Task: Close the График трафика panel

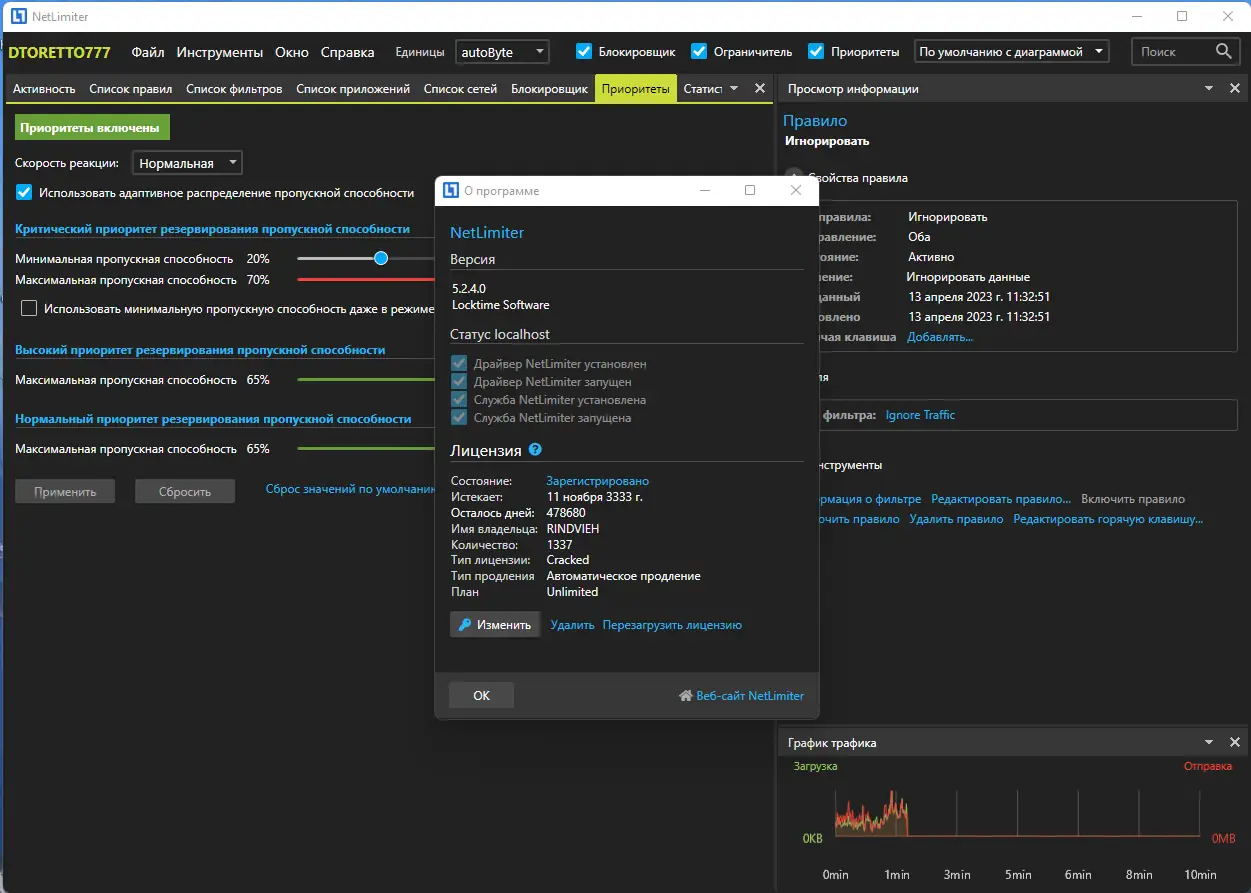Action: point(1235,743)
